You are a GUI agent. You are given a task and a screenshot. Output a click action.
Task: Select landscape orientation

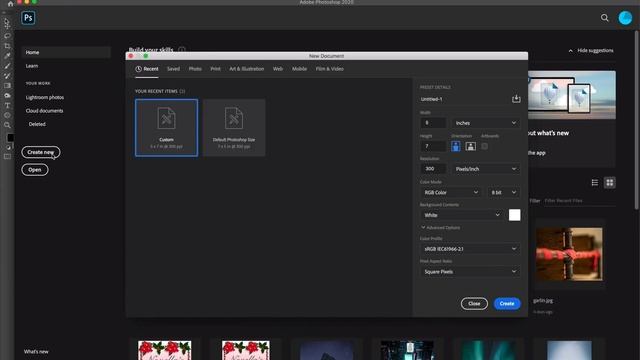pos(470,146)
